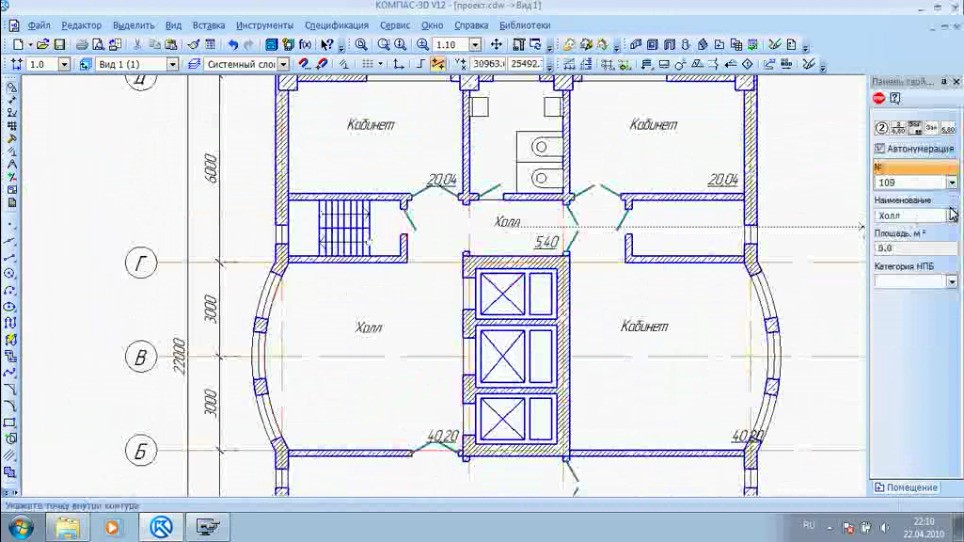Click the Save document icon
Screen dimensions: 964x542
pyautogui.click(x=60, y=44)
